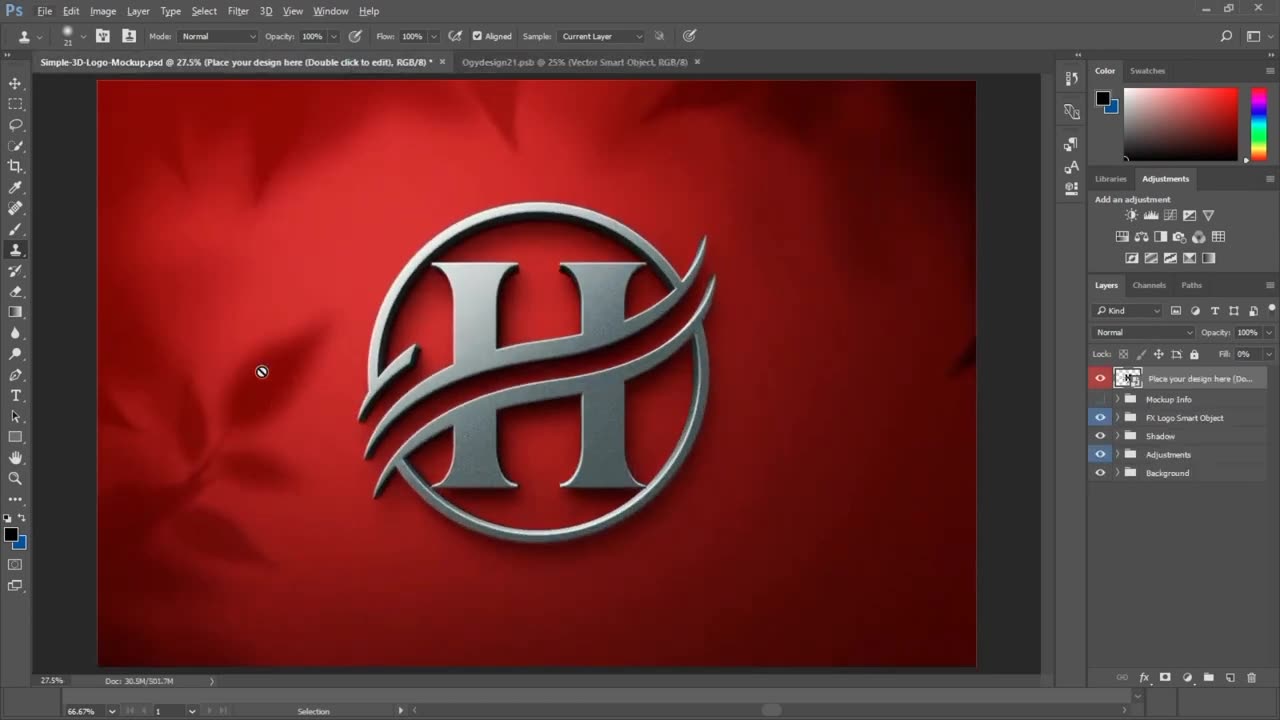Switch to the Paths tab
The height and width of the screenshot is (720, 1280).
(x=1192, y=285)
